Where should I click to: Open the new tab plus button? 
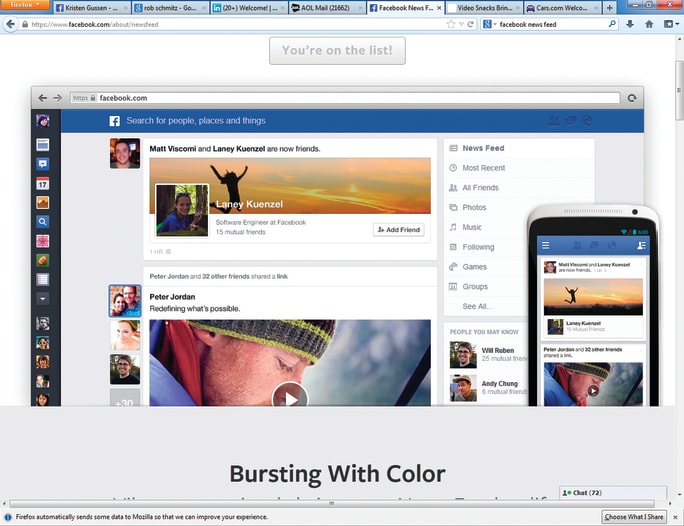[x=610, y=7]
